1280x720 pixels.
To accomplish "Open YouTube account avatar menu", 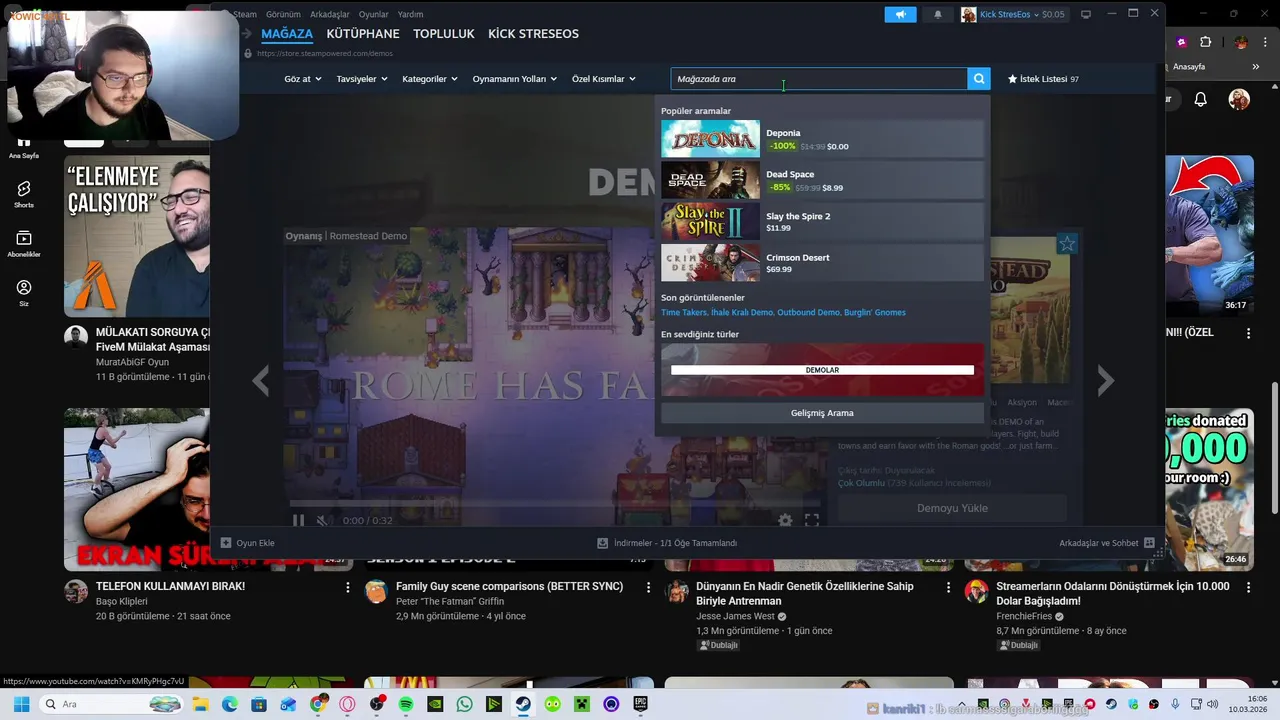I will click(1239, 99).
